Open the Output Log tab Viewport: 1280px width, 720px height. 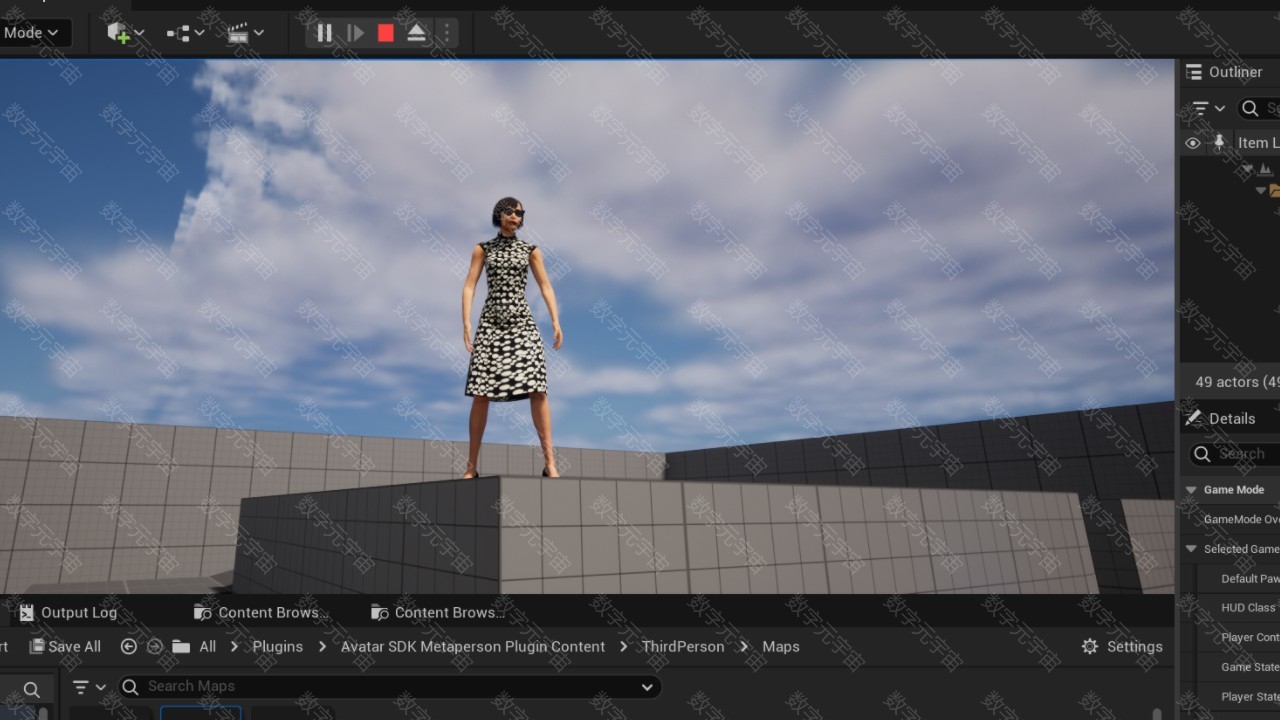tap(68, 612)
